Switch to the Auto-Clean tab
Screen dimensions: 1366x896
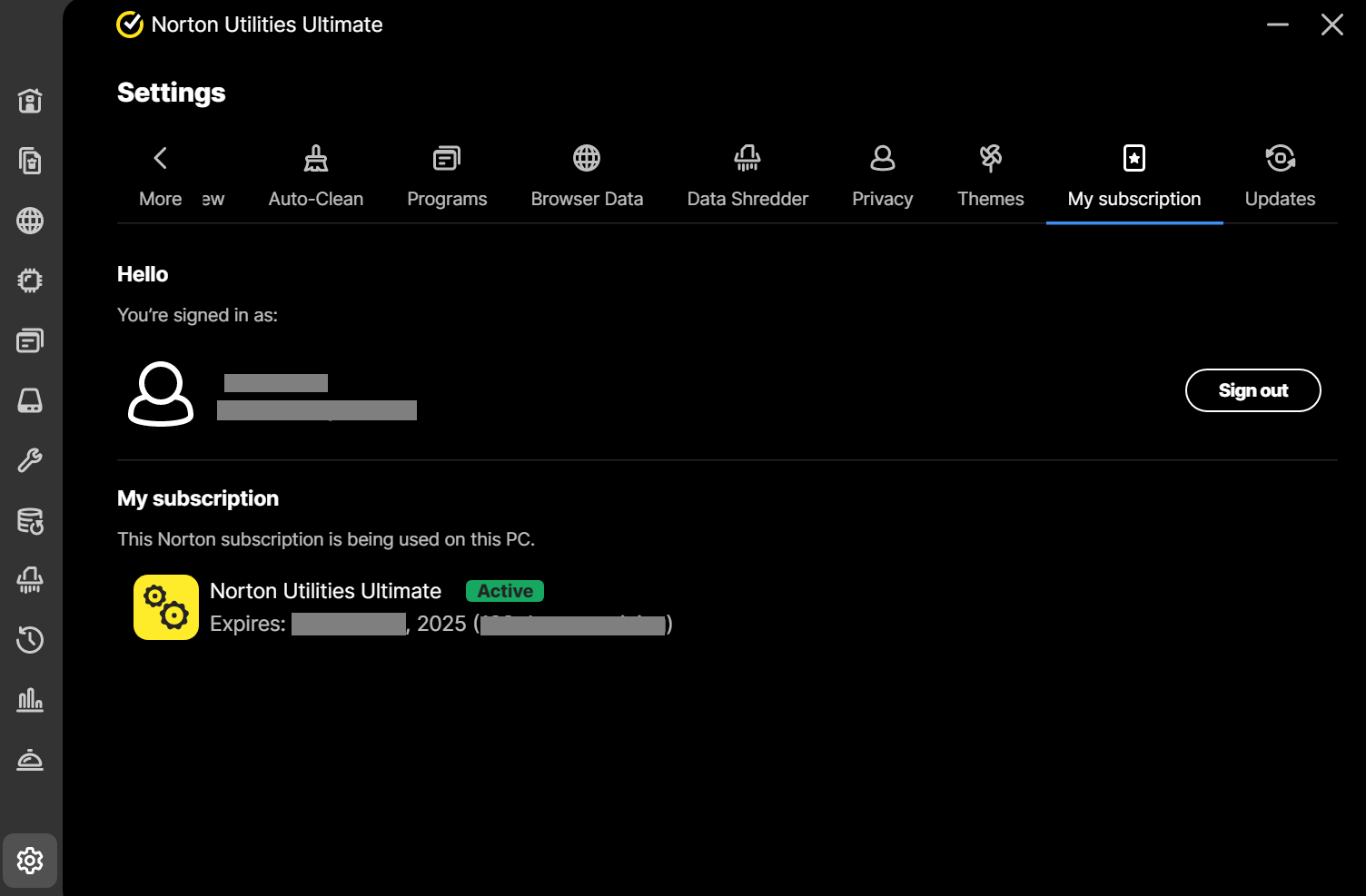(316, 178)
